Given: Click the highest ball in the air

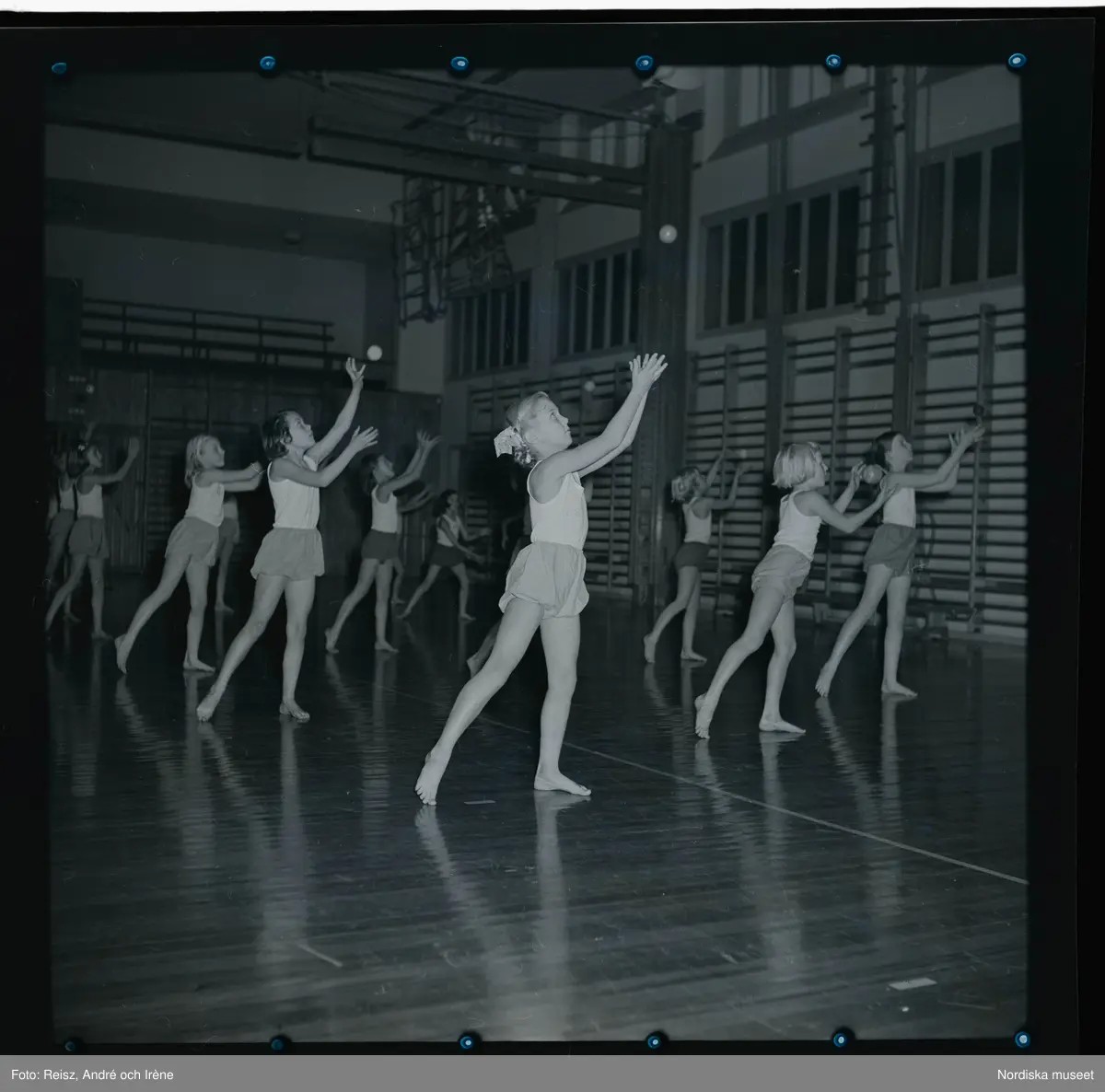Looking at the screenshot, I should (667, 233).
